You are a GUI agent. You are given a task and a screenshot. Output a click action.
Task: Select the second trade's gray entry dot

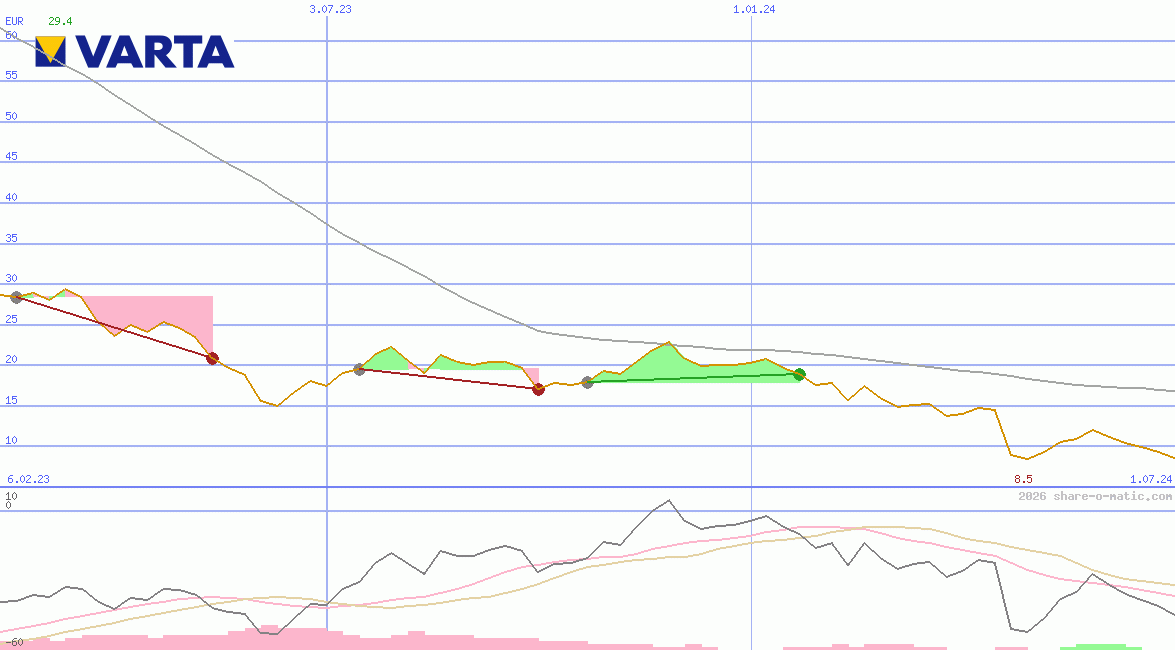(x=359, y=370)
